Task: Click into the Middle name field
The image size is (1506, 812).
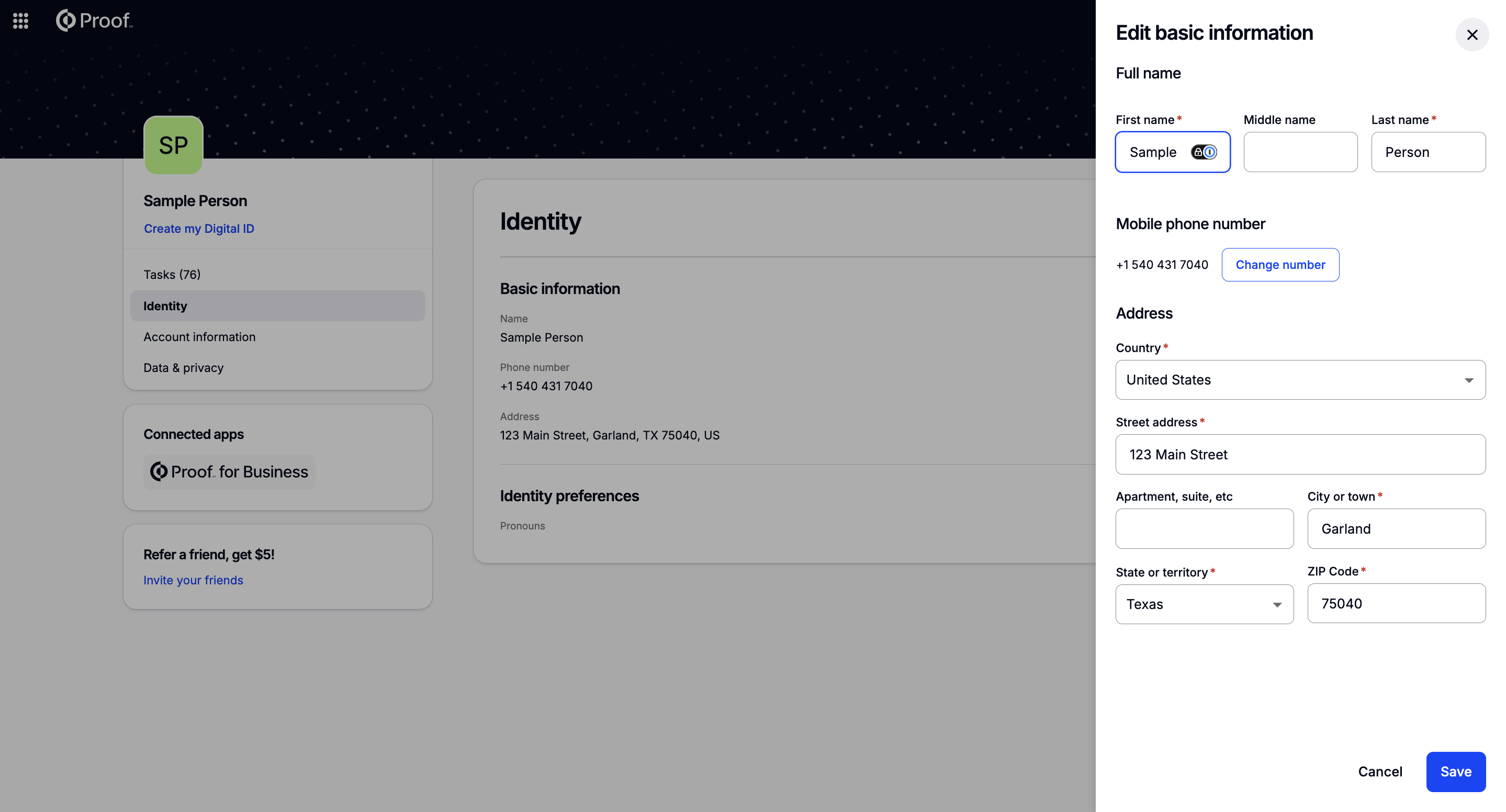Action: [x=1300, y=152]
